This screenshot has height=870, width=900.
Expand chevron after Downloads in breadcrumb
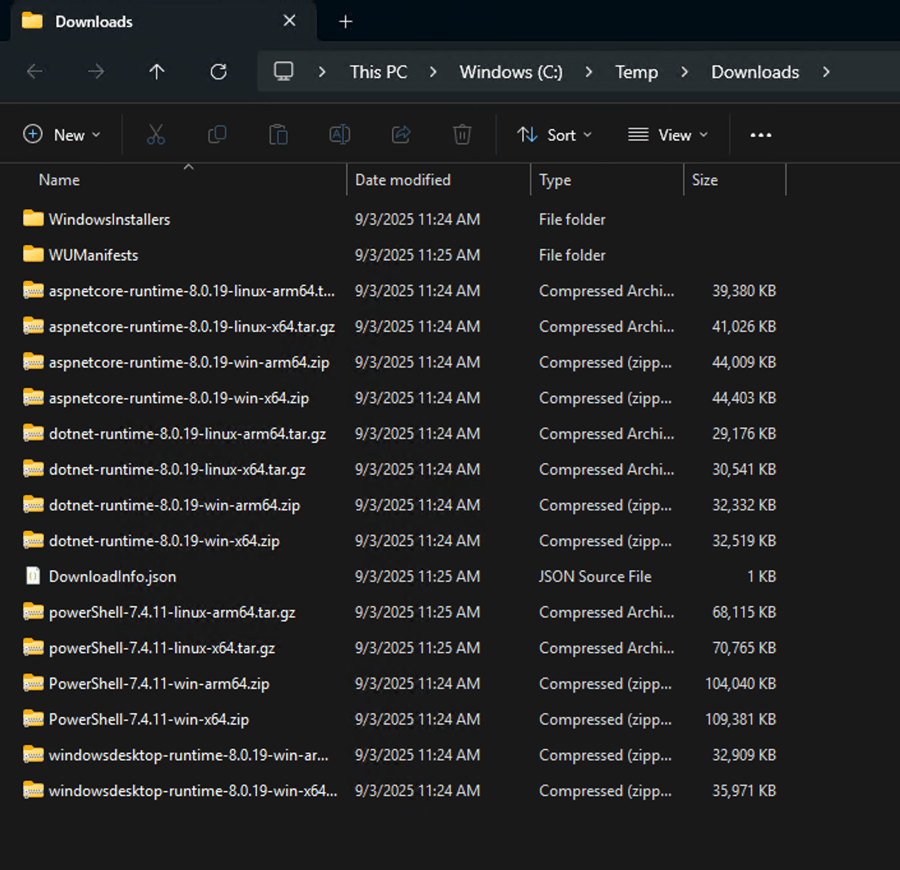pos(827,72)
